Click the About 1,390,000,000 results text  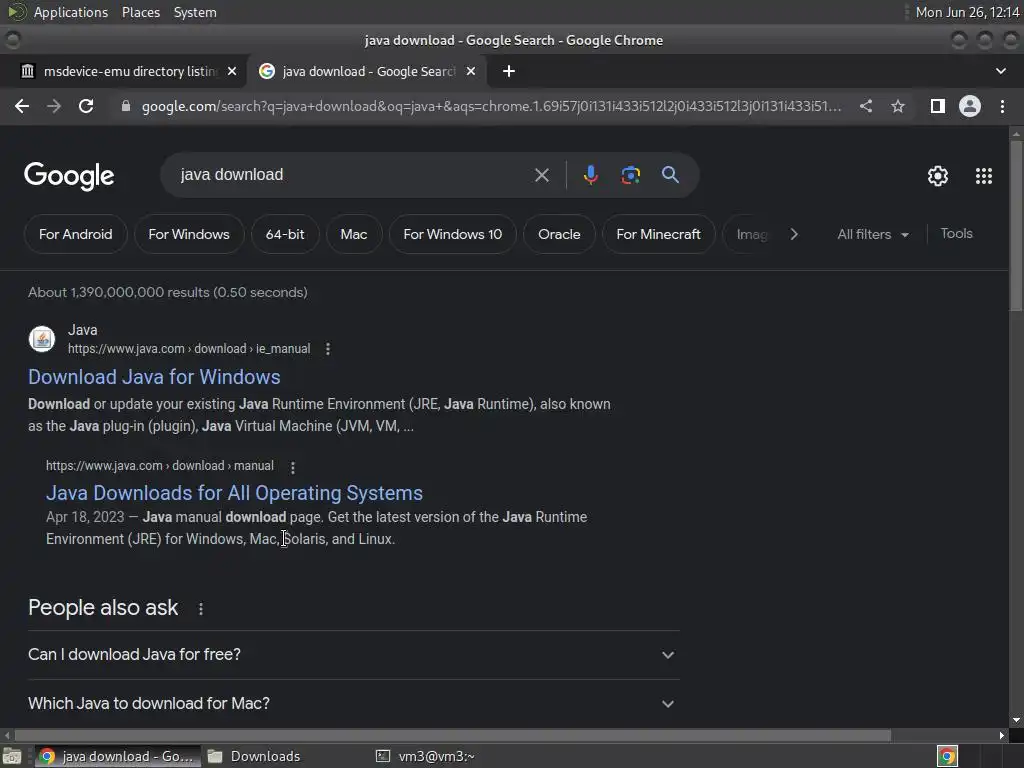click(168, 293)
